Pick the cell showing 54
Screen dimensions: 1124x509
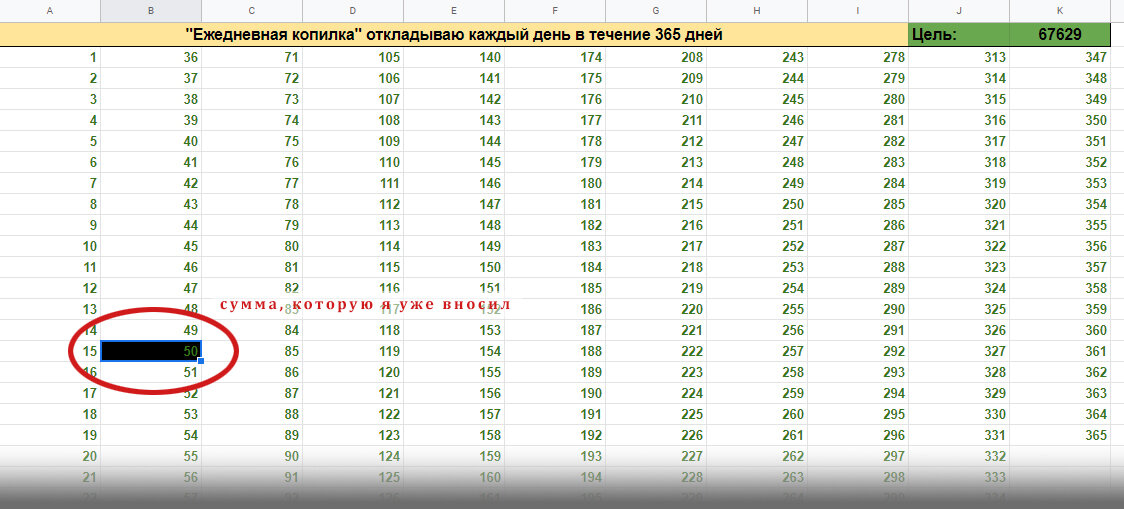click(151, 435)
